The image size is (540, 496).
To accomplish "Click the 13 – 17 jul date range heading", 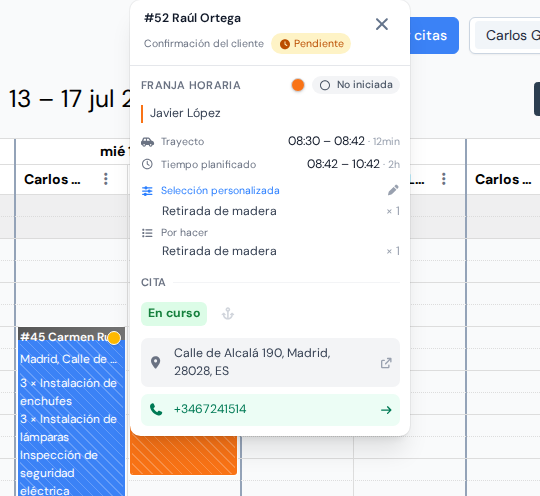I will point(69,99).
